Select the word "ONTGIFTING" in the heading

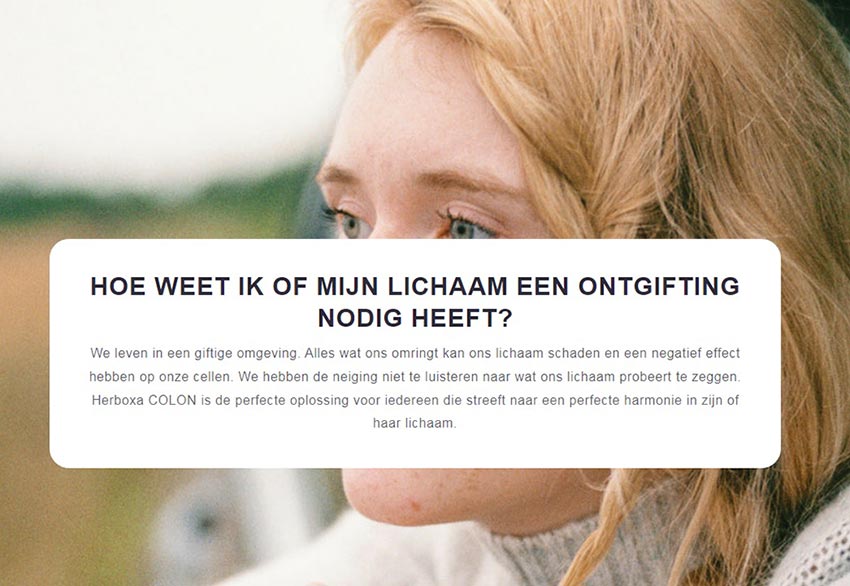659,286
